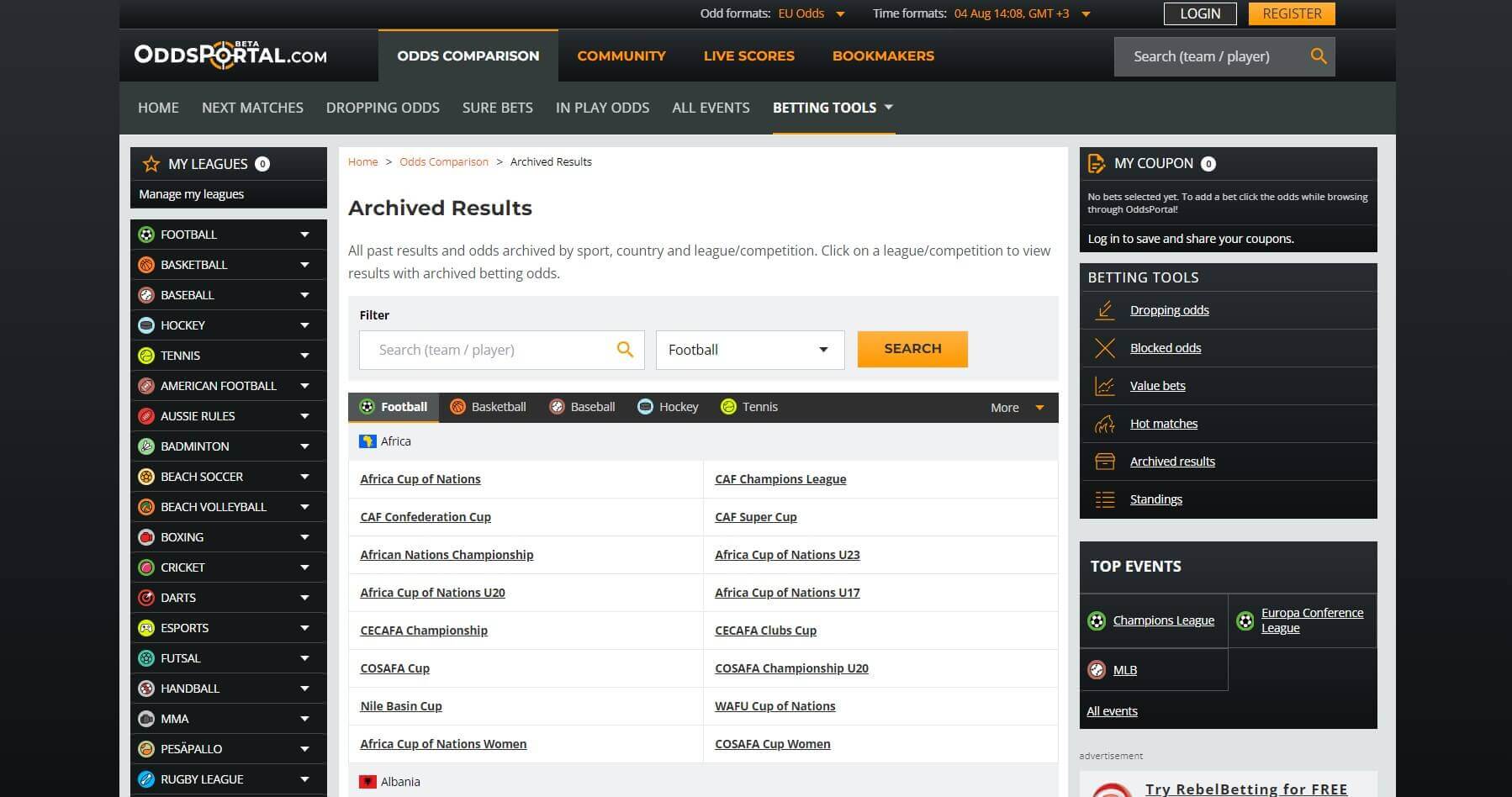Click the magnifier icon in the Filter search box
The image size is (1512, 797).
625,349
